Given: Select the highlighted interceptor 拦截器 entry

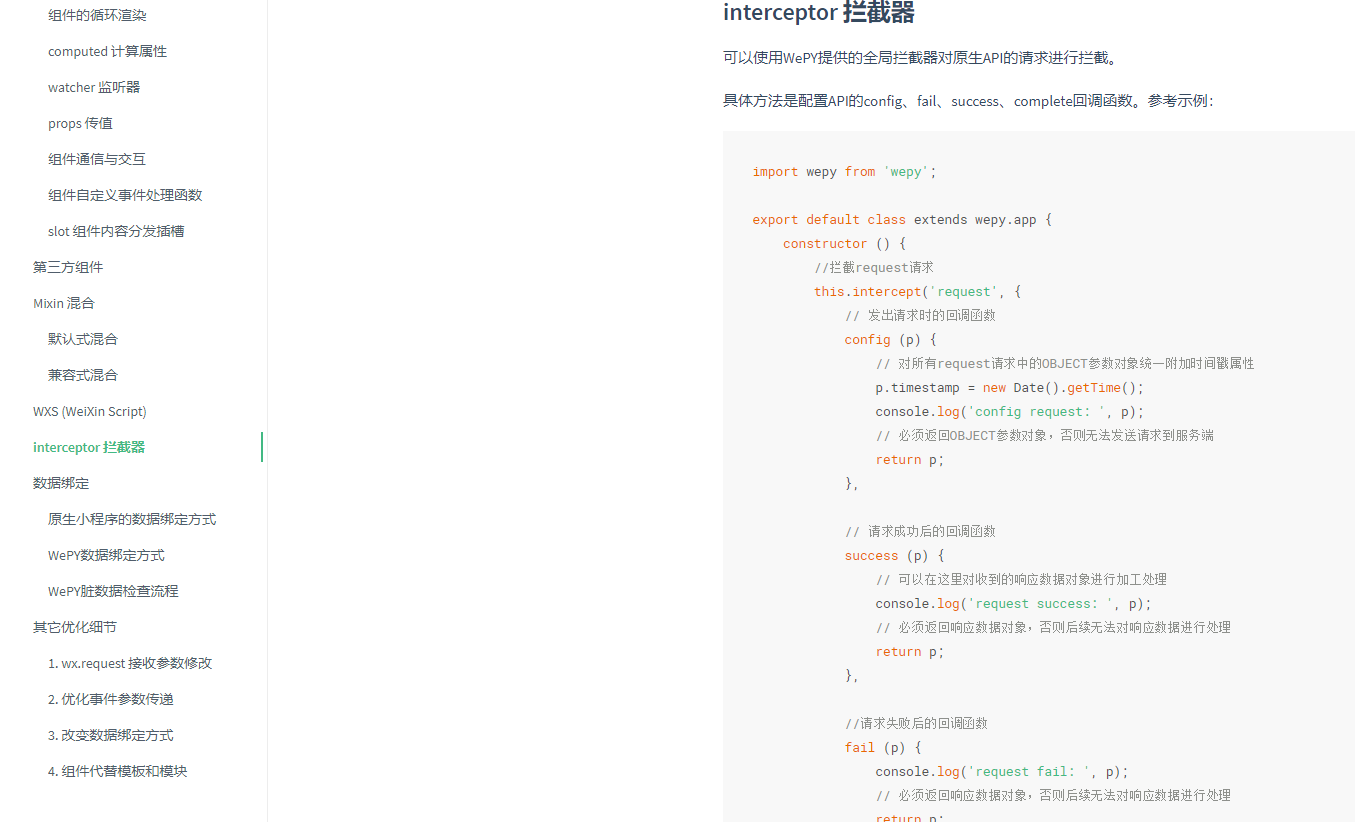Looking at the screenshot, I should [x=88, y=447].
